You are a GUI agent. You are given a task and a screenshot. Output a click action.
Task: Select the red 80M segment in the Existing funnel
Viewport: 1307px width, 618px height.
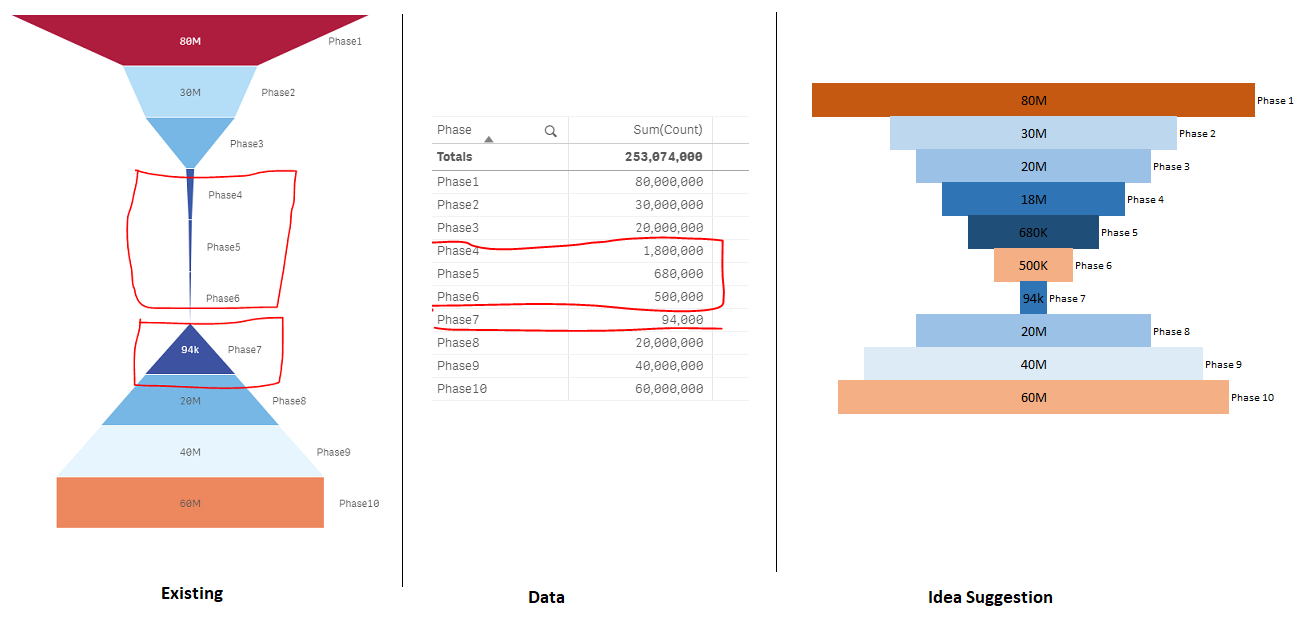(190, 40)
